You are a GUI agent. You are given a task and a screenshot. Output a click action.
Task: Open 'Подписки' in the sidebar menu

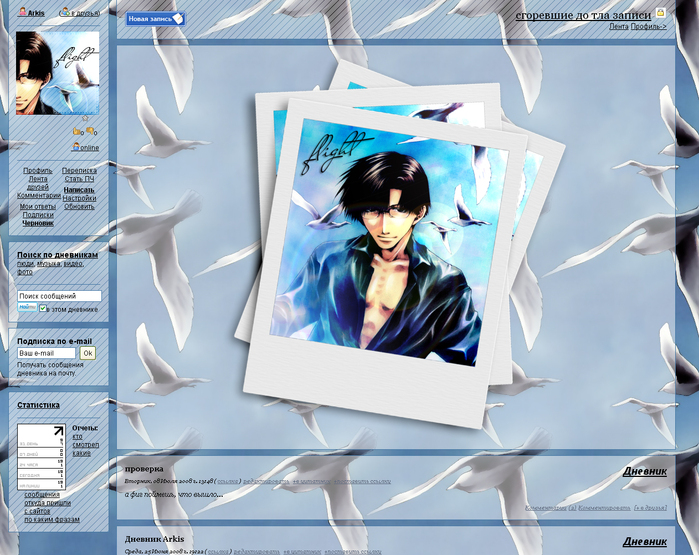pos(38,215)
